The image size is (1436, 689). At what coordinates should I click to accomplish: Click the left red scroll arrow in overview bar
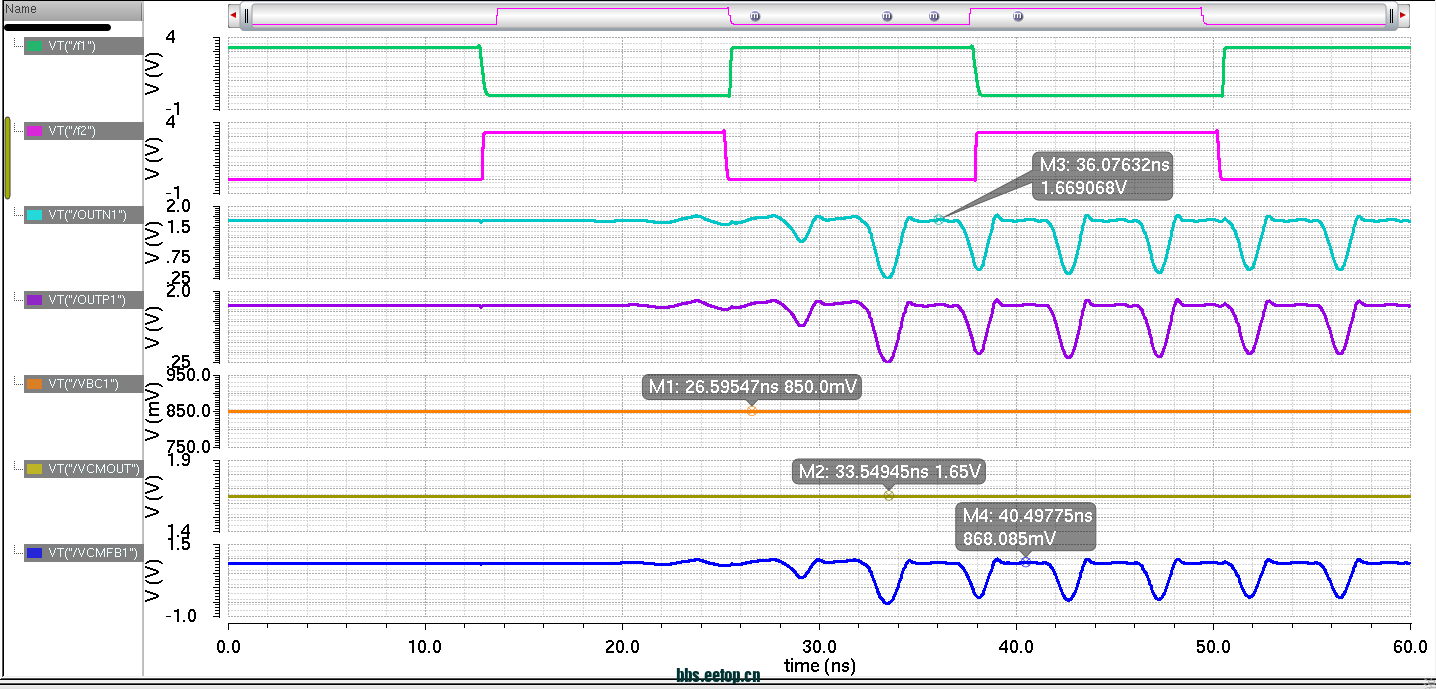click(x=234, y=16)
